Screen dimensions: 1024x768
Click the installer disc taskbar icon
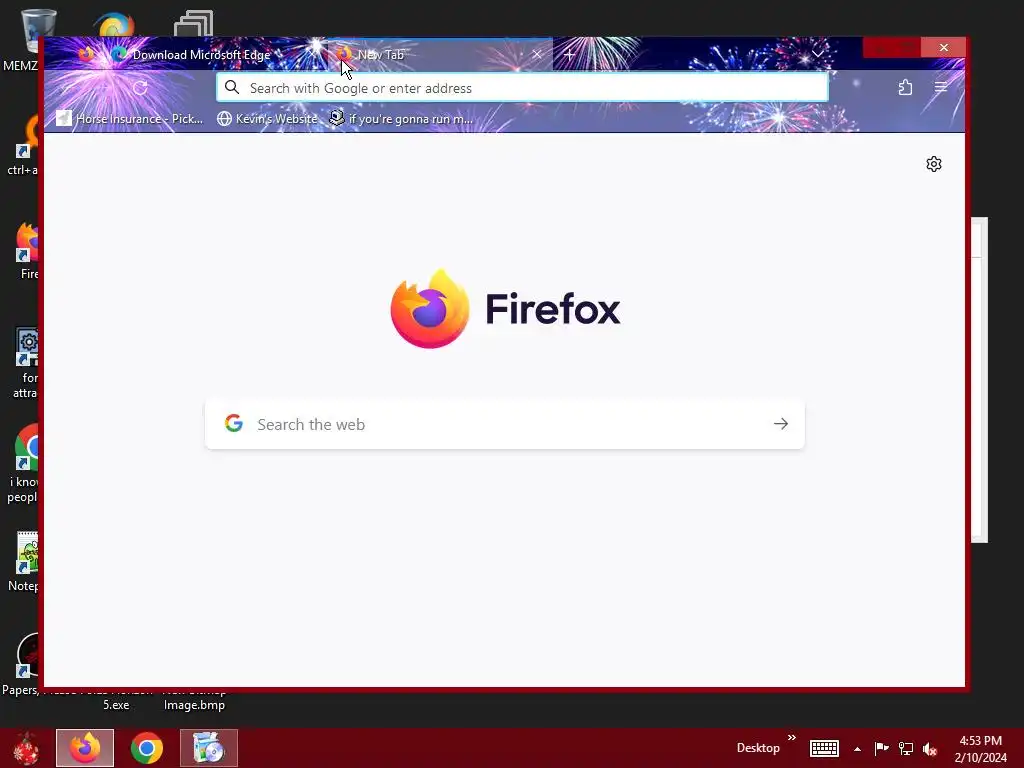point(209,748)
